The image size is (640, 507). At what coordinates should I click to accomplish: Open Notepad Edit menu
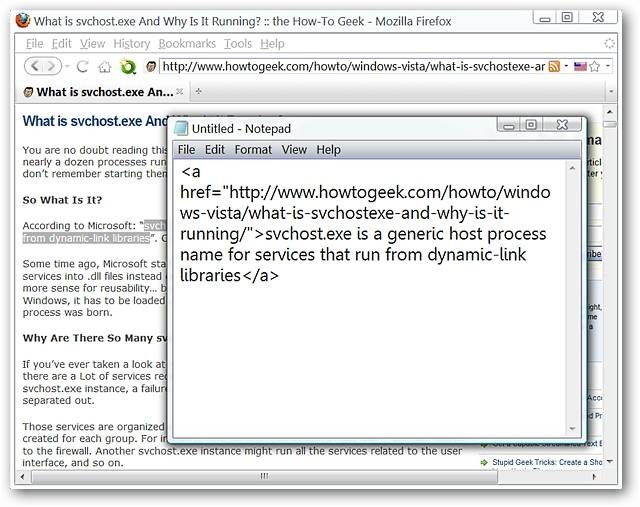215,149
